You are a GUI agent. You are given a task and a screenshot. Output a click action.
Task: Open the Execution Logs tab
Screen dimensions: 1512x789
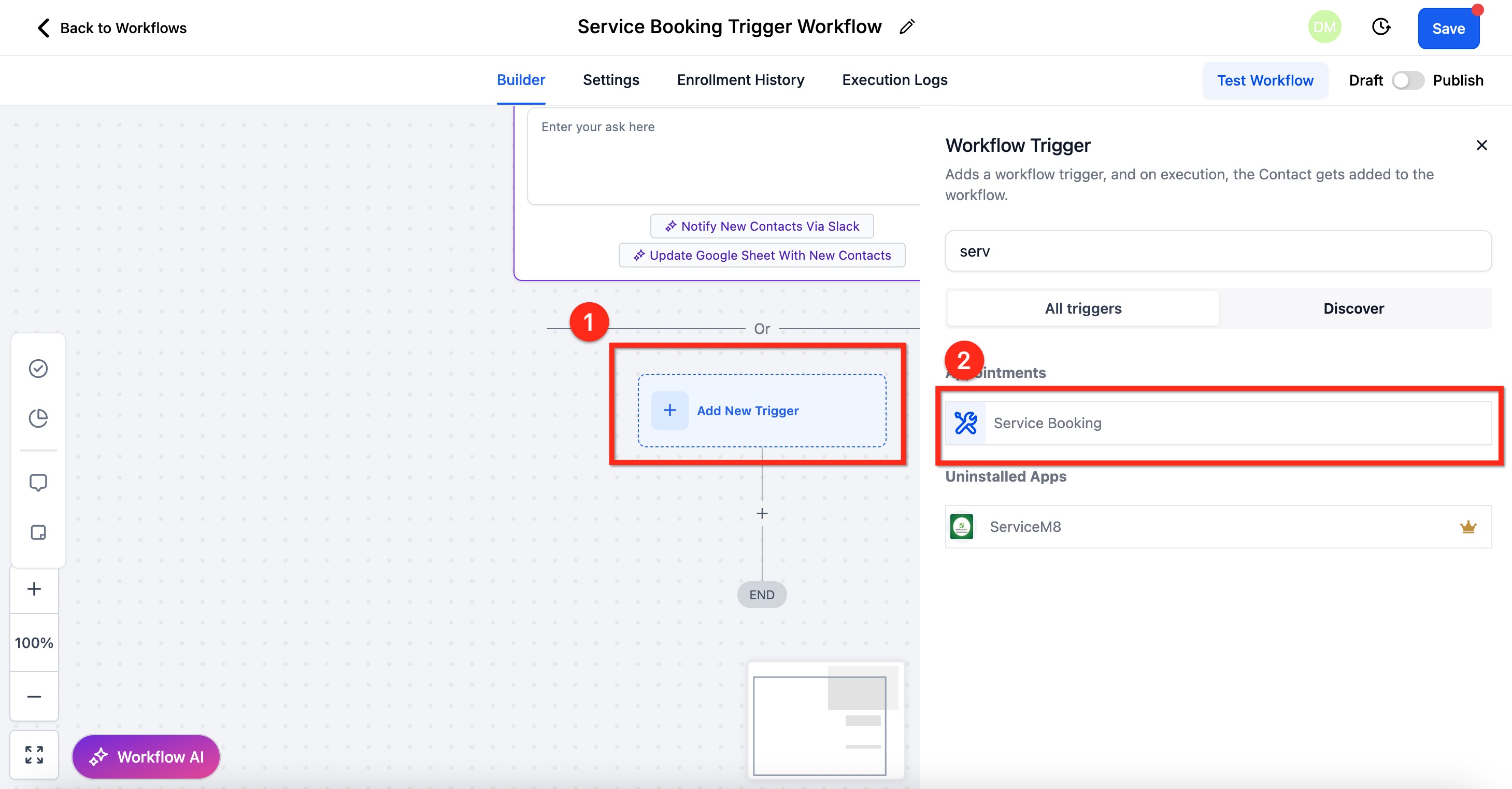click(x=894, y=80)
